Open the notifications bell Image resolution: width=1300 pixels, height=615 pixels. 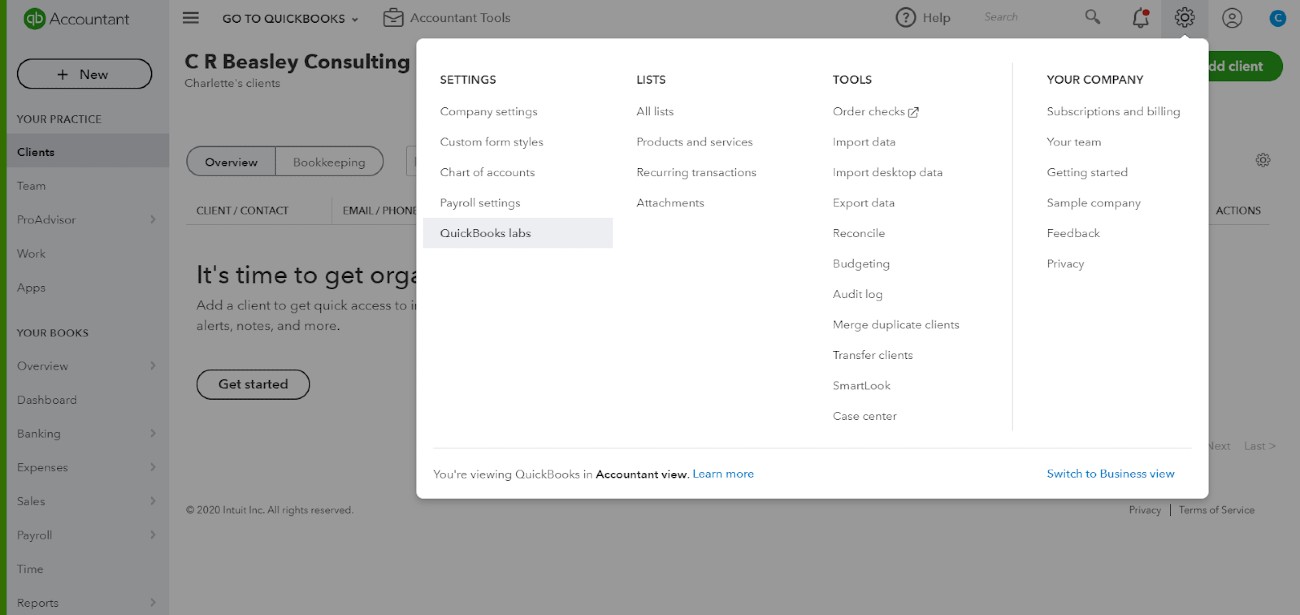(x=1138, y=17)
